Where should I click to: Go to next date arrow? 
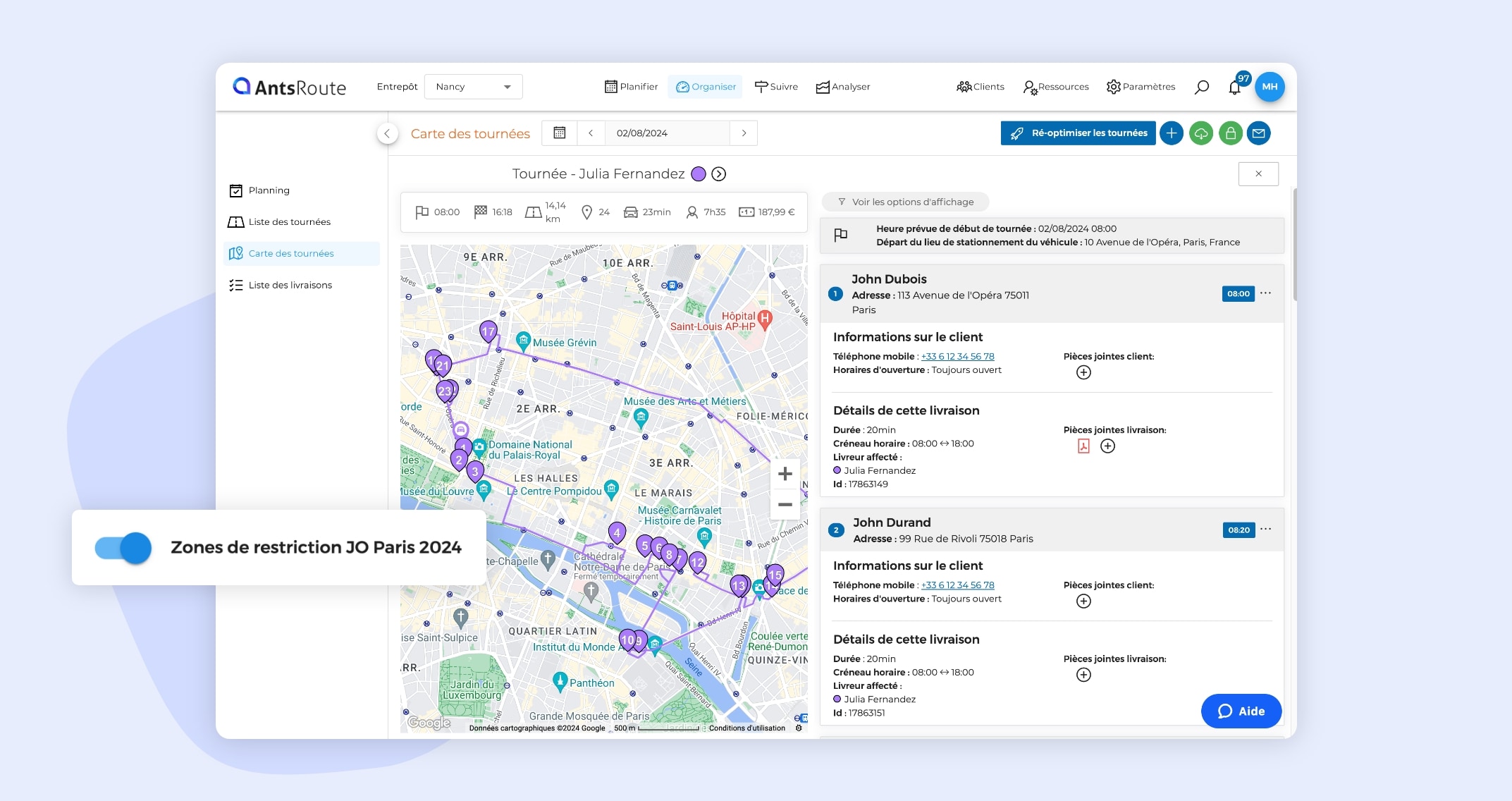[744, 133]
